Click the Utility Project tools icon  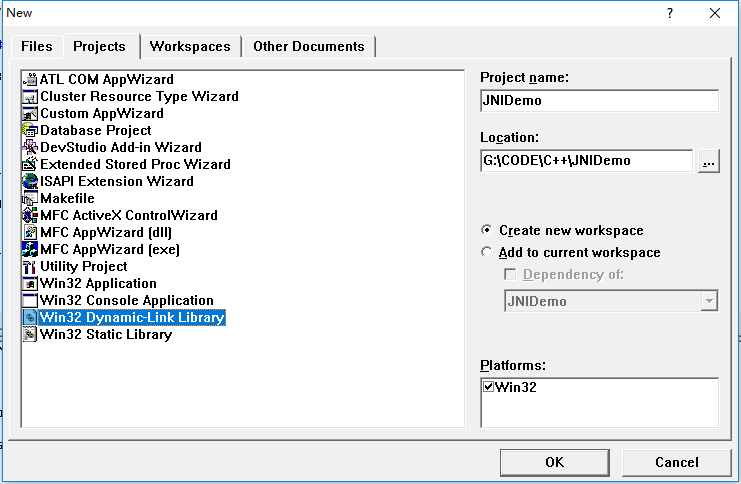coord(30,267)
